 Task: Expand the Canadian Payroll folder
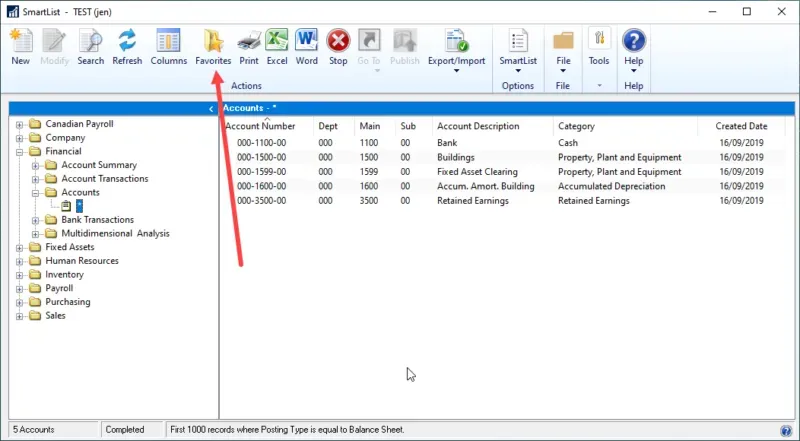click(19, 125)
